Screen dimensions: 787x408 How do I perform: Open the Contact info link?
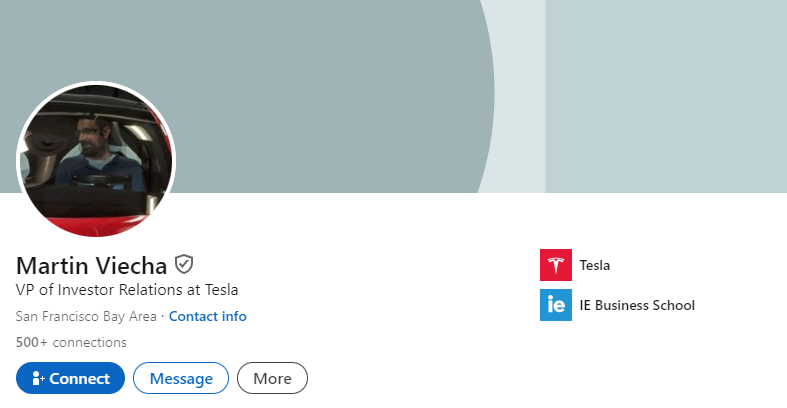pos(207,316)
